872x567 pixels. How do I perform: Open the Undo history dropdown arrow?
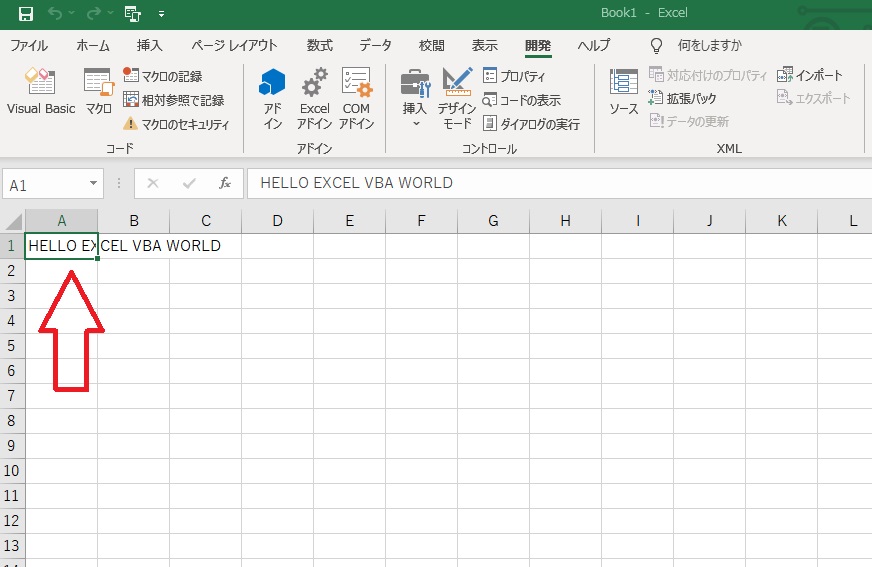pos(72,13)
